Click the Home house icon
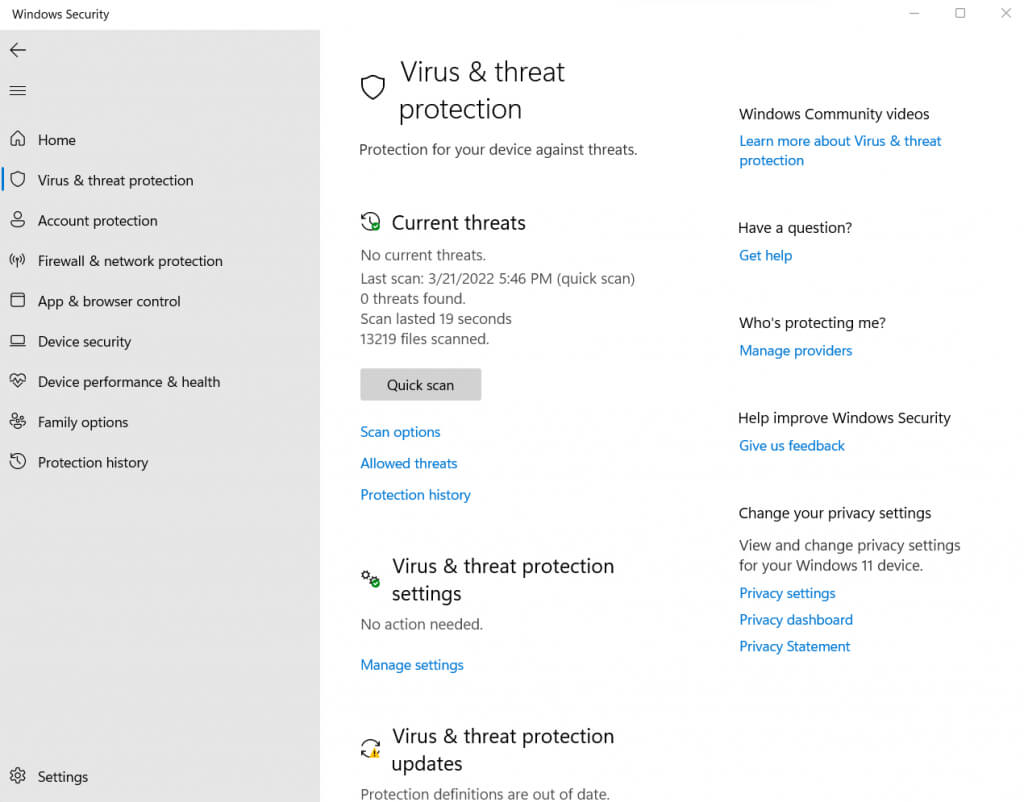This screenshot has height=802, width=1024. [17, 140]
